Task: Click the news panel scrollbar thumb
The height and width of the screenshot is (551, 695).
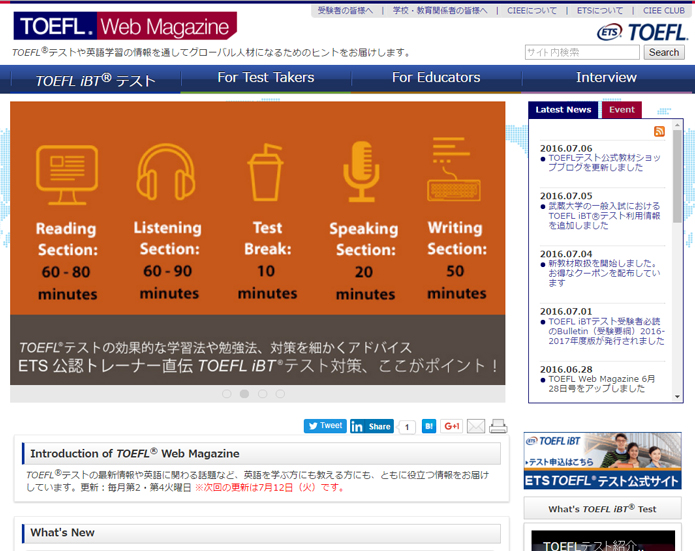Action: pos(677,176)
